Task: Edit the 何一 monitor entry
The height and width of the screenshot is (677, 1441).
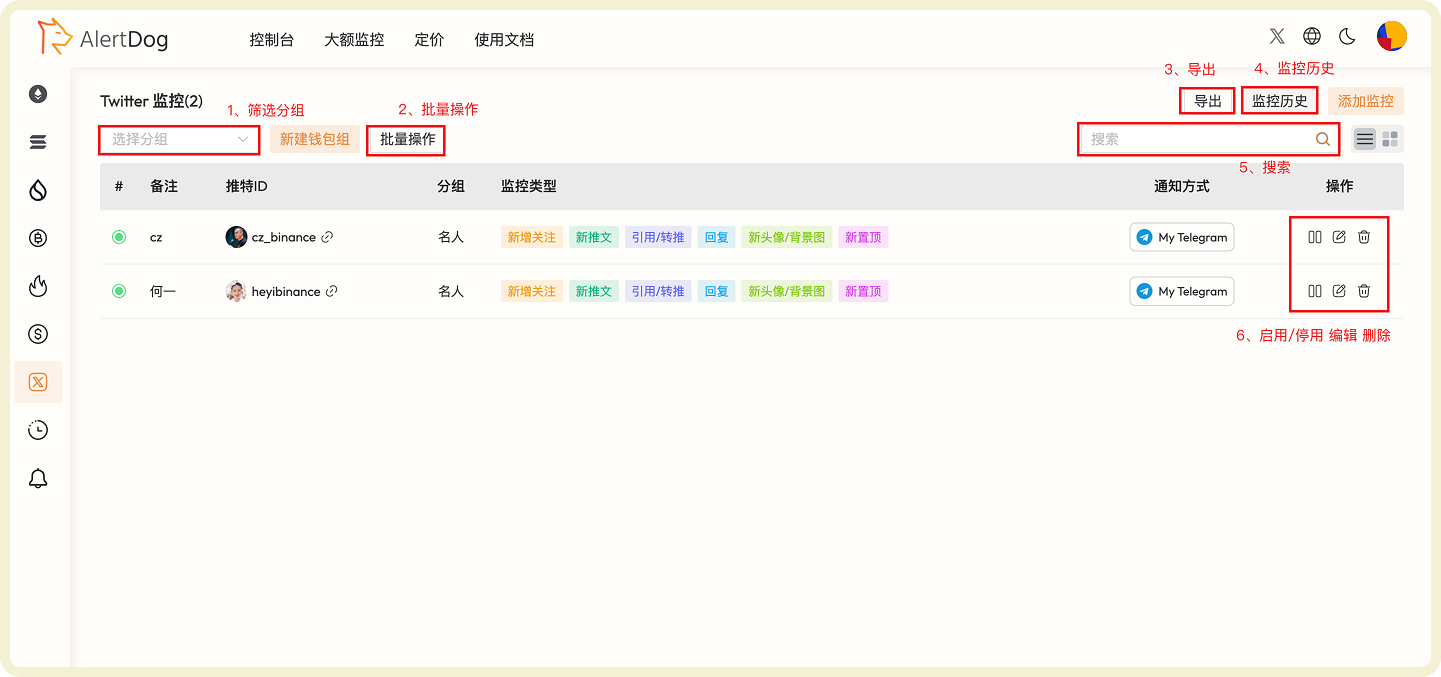Action: 1339,291
